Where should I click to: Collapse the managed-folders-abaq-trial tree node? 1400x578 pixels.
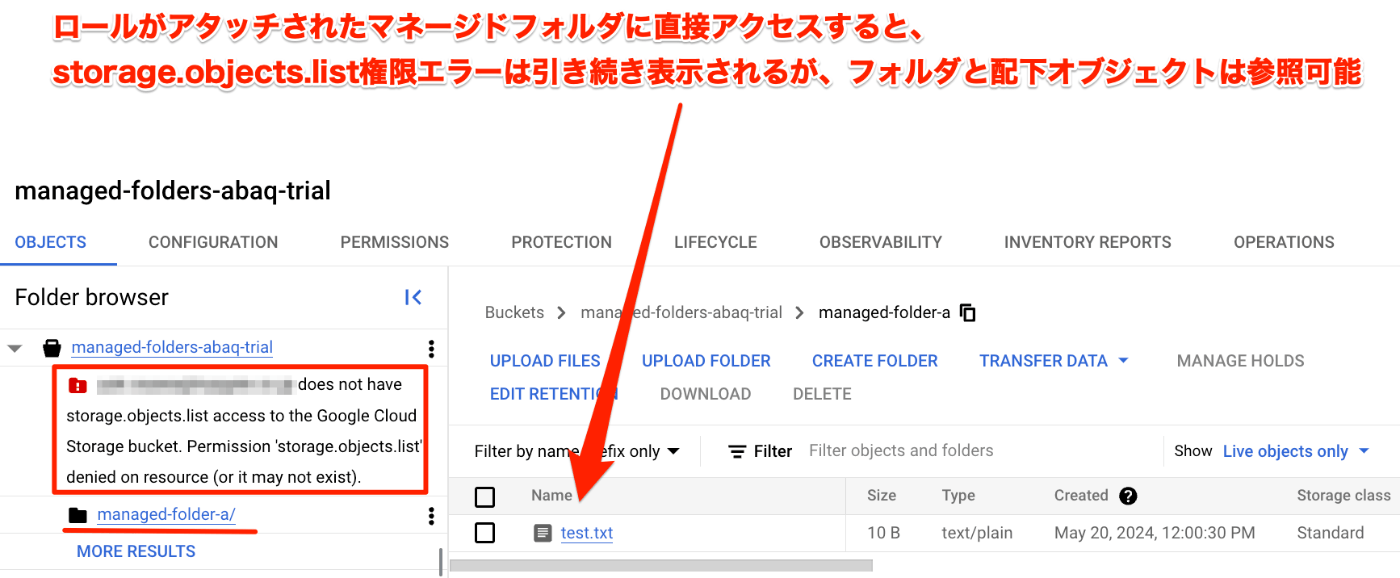tap(15, 349)
